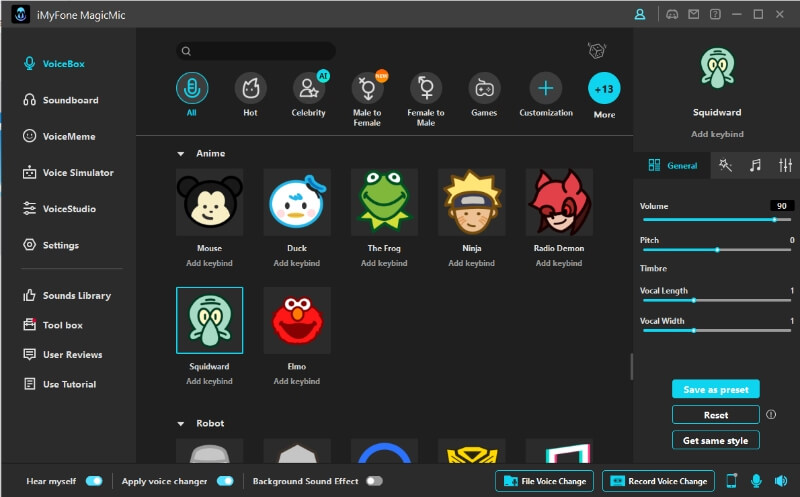Open the Customization category
800x497 pixels.
(545, 88)
